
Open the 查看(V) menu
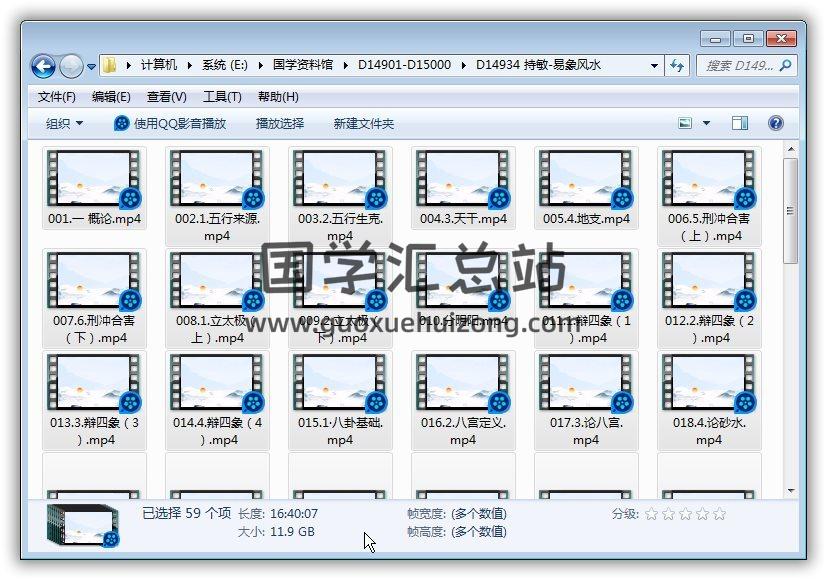tap(166, 97)
